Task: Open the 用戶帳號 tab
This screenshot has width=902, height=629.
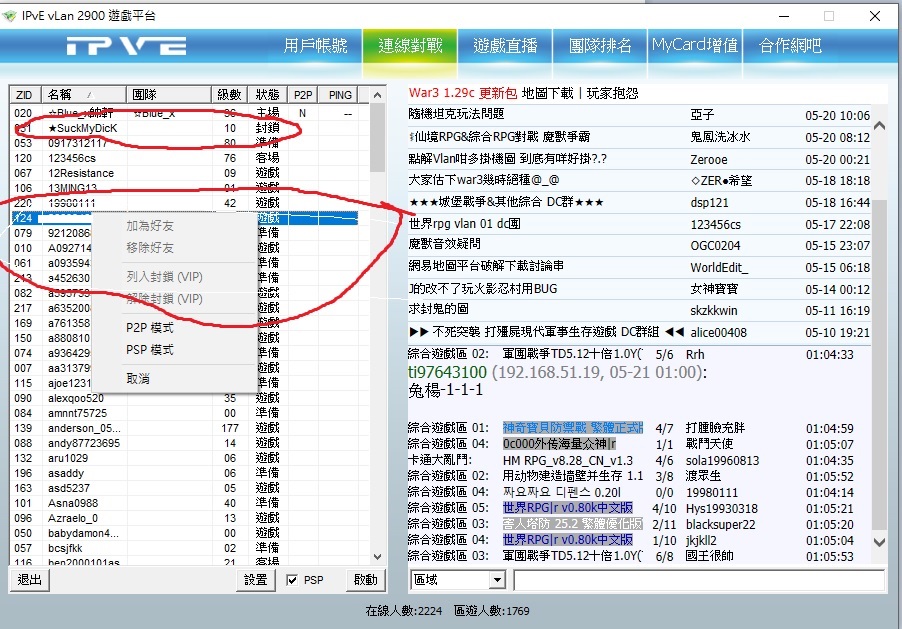Action: tap(315, 45)
